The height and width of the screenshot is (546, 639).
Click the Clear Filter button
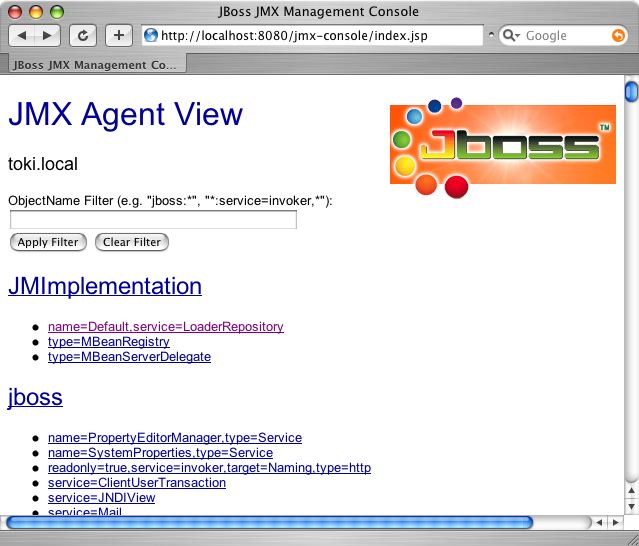click(x=132, y=242)
